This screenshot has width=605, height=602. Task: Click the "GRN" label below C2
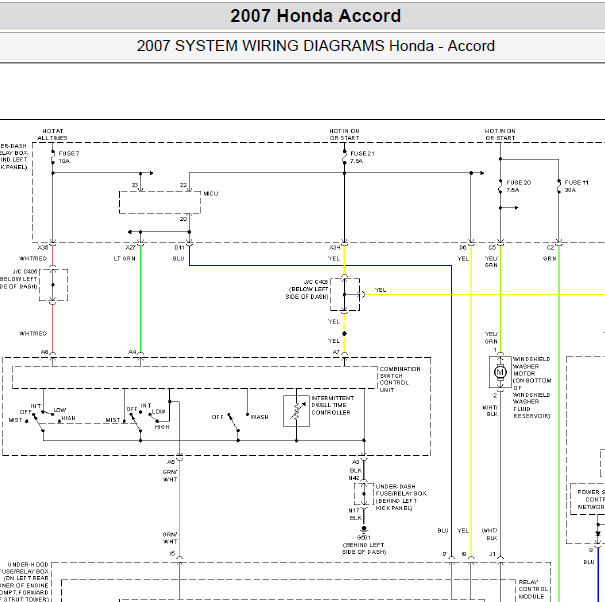pyautogui.click(x=549, y=259)
